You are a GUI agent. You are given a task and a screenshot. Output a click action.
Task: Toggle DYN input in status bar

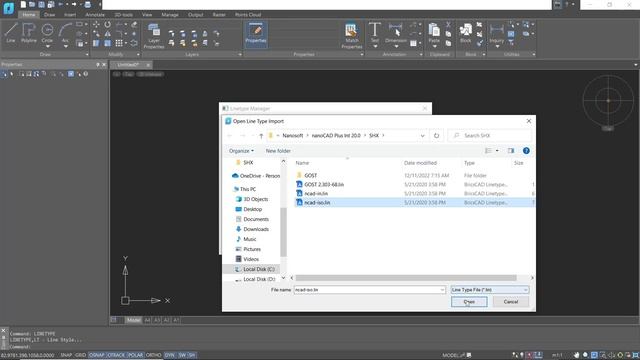point(169,355)
